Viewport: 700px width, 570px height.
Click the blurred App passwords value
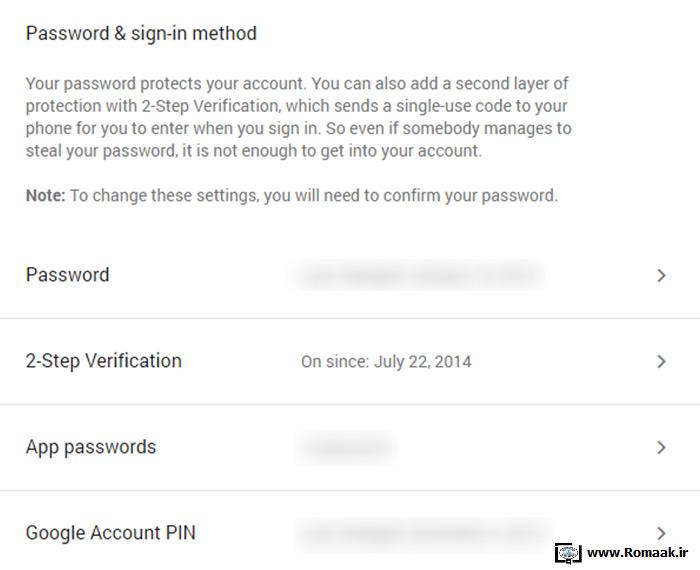pyautogui.click(x=346, y=447)
